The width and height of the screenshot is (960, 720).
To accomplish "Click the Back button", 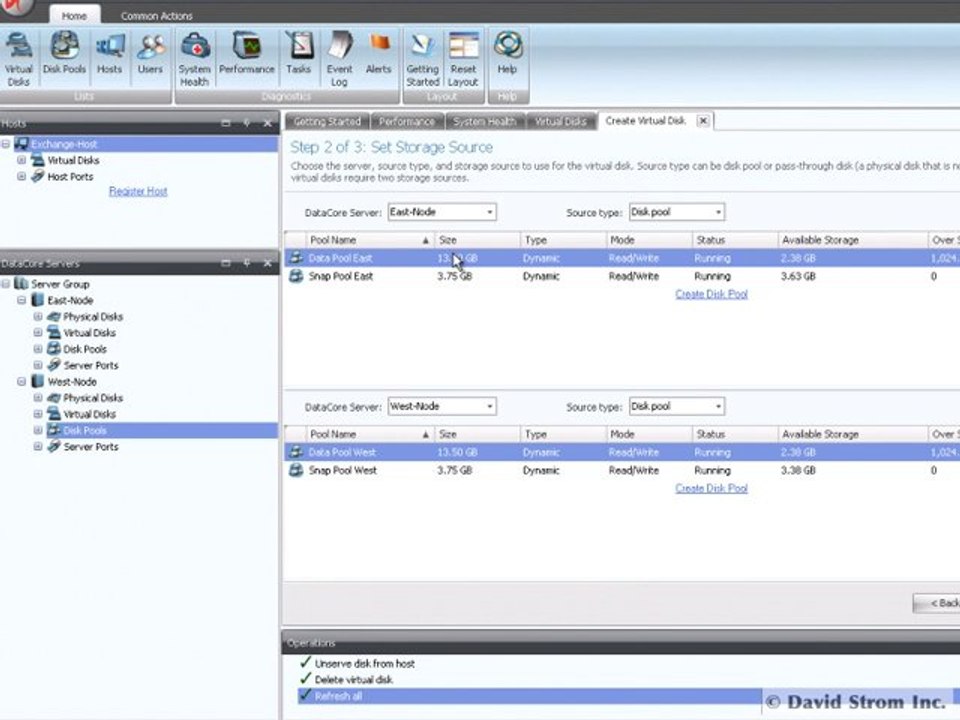I will [937, 603].
